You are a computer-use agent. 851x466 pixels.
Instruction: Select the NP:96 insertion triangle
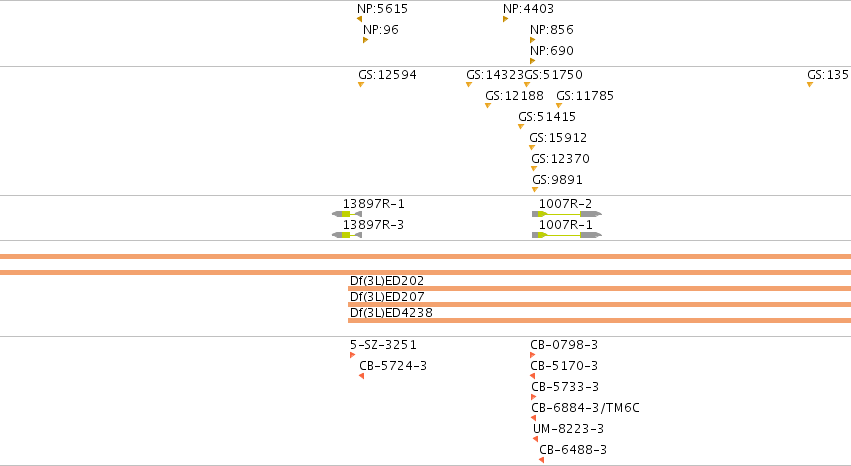pos(365,40)
